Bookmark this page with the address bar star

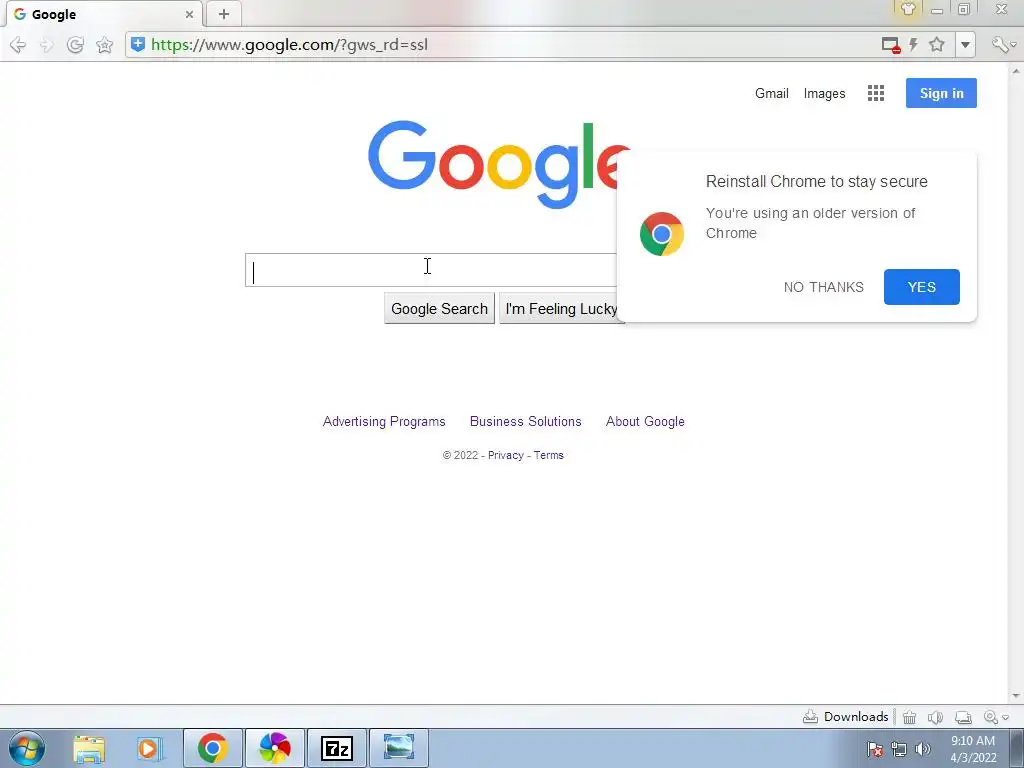click(937, 44)
